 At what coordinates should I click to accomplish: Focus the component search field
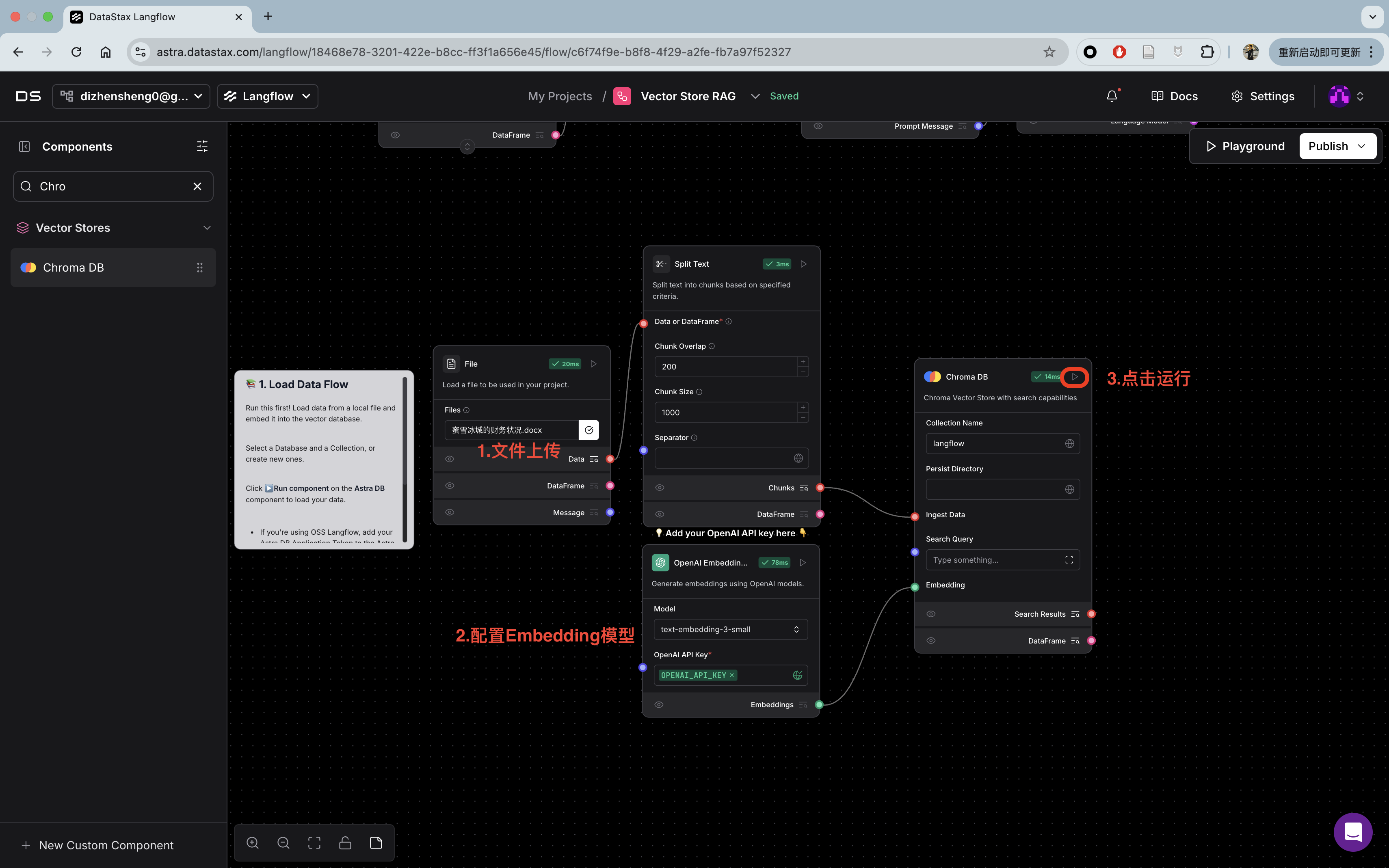113,187
